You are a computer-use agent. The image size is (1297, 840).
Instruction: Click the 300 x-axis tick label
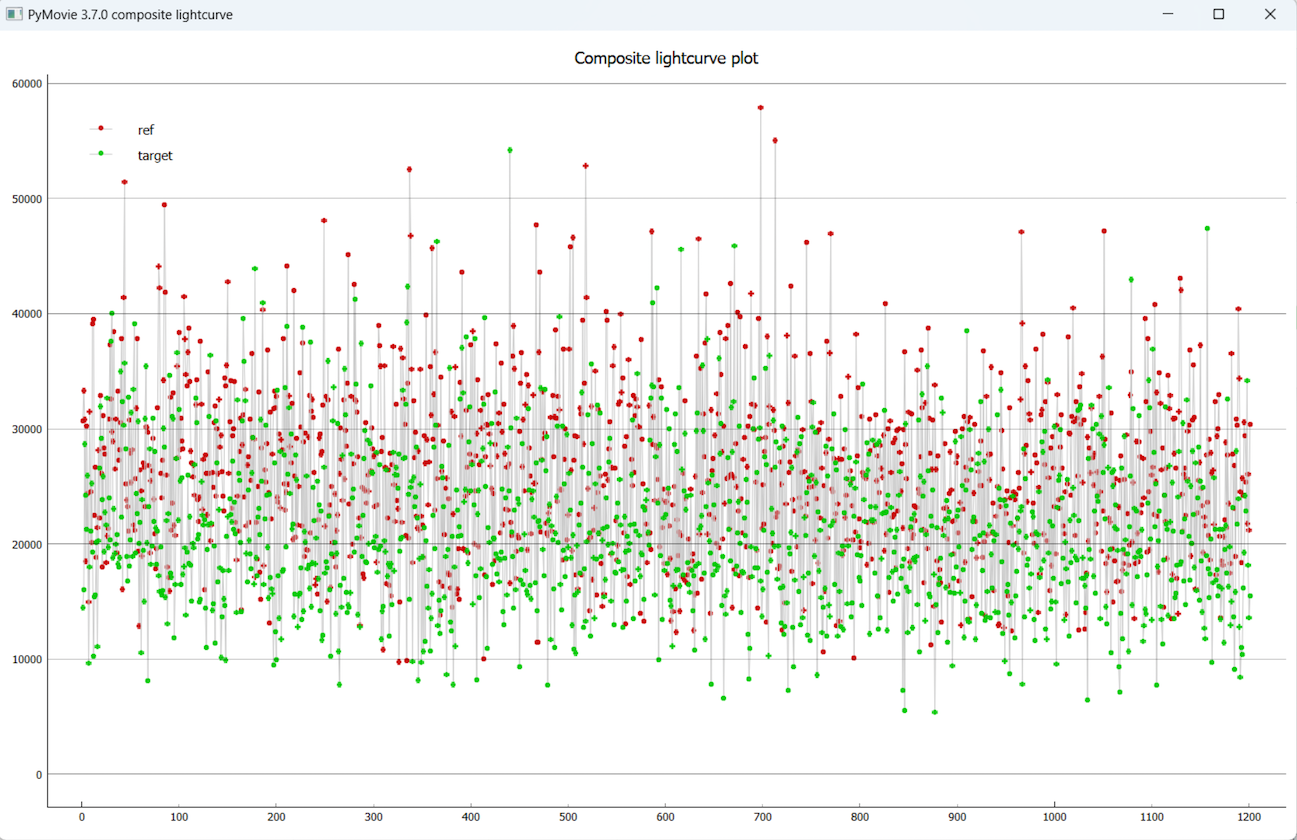(x=373, y=816)
